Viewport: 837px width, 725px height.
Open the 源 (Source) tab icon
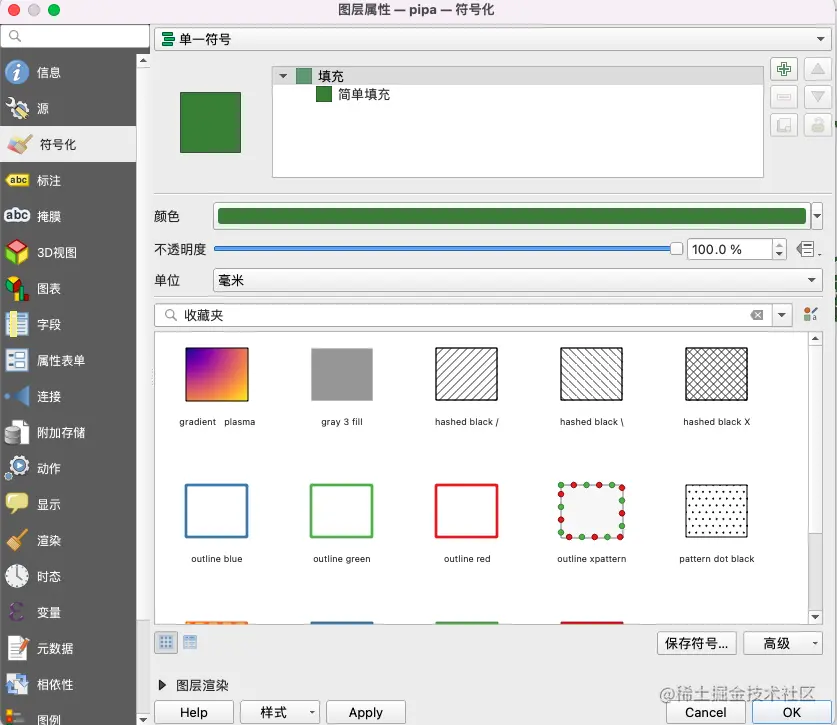point(17,108)
